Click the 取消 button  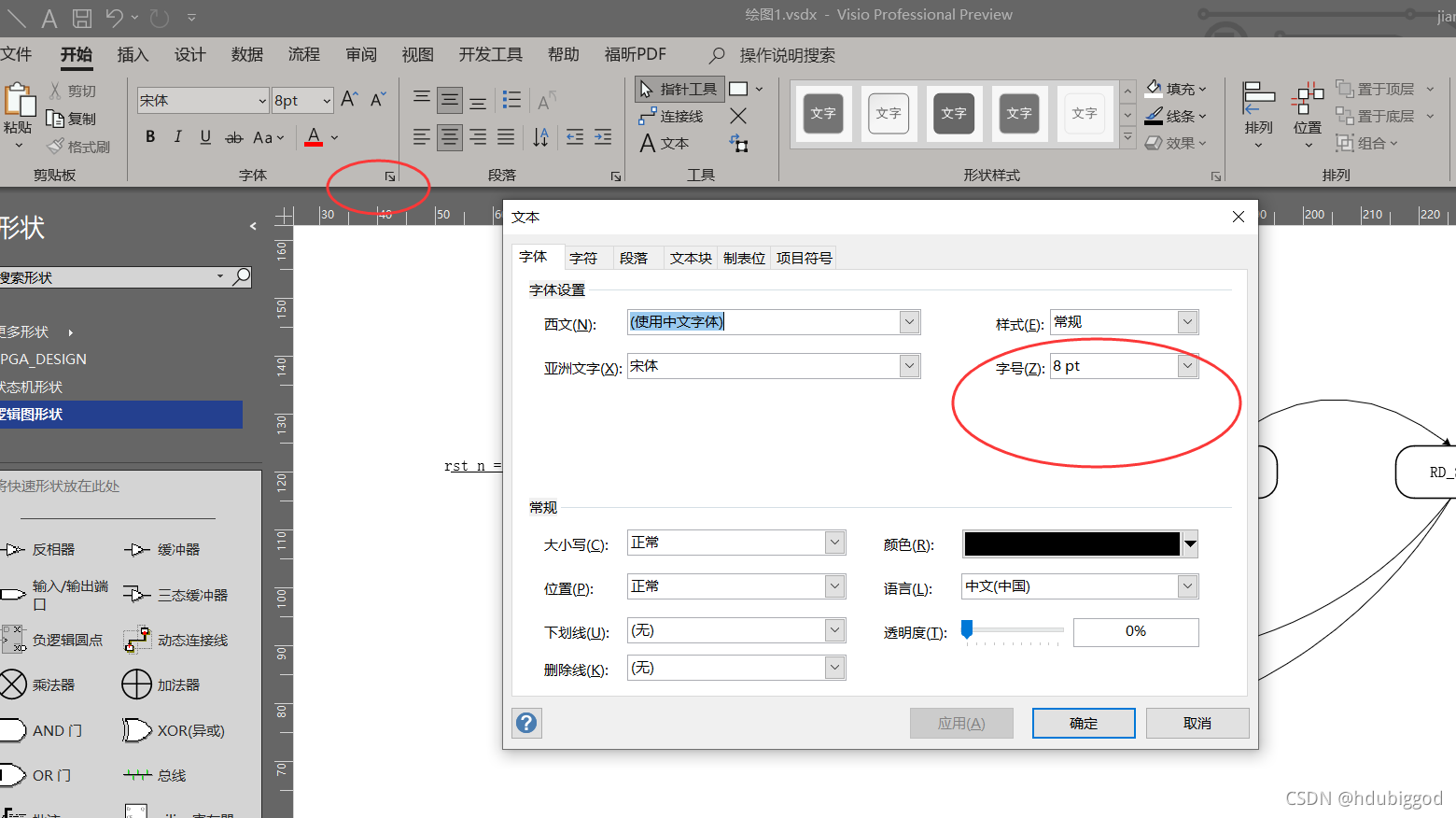(1197, 723)
